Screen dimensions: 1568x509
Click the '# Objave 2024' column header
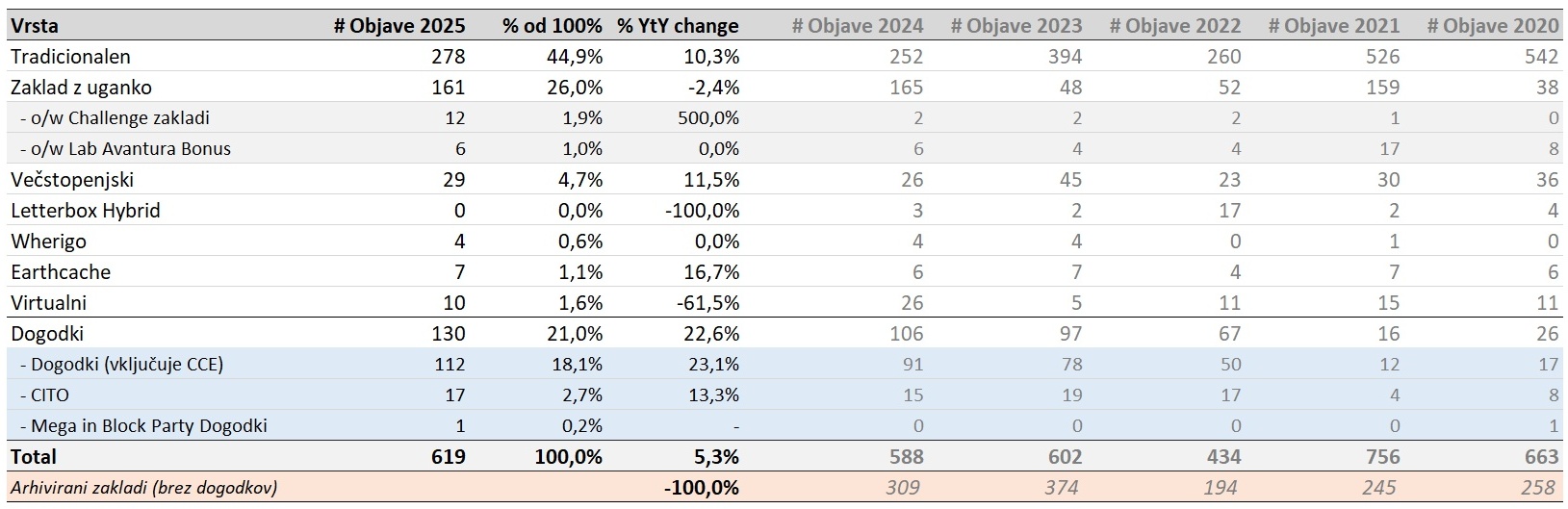click(x=857, y=26)
